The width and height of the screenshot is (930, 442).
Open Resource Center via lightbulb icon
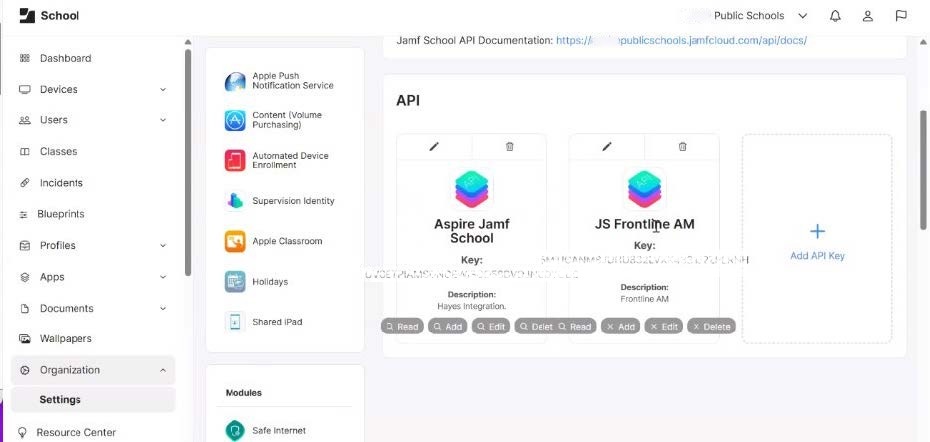click(23, 433)
